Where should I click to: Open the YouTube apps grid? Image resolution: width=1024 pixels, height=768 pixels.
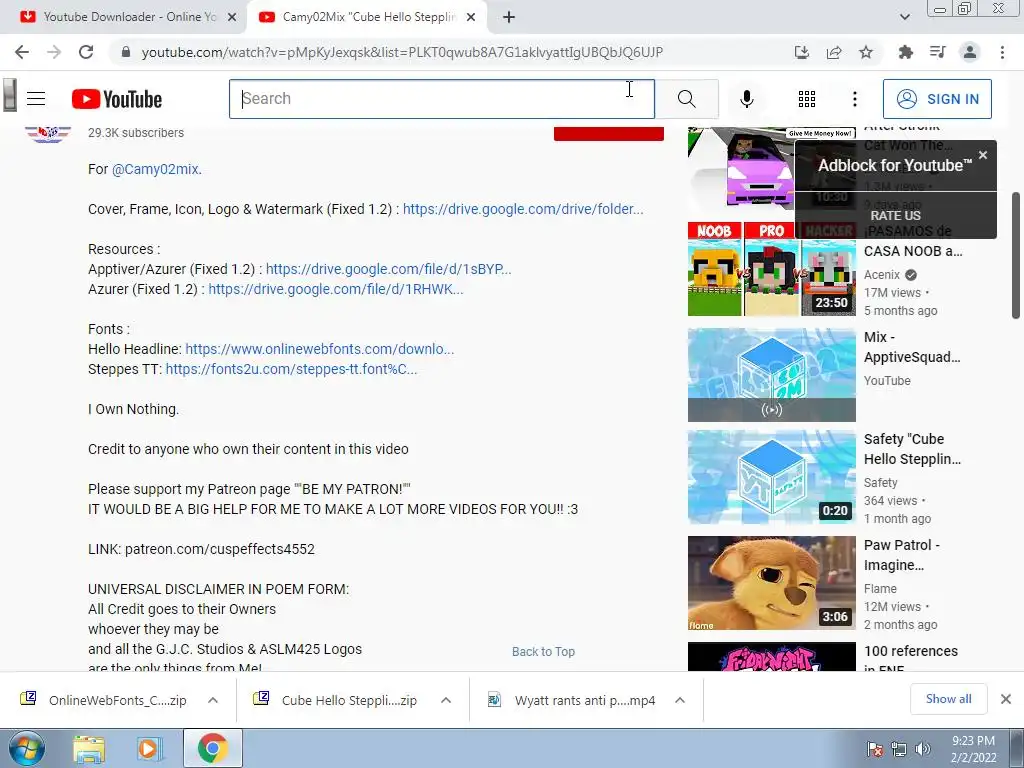[x=807, y=99]
